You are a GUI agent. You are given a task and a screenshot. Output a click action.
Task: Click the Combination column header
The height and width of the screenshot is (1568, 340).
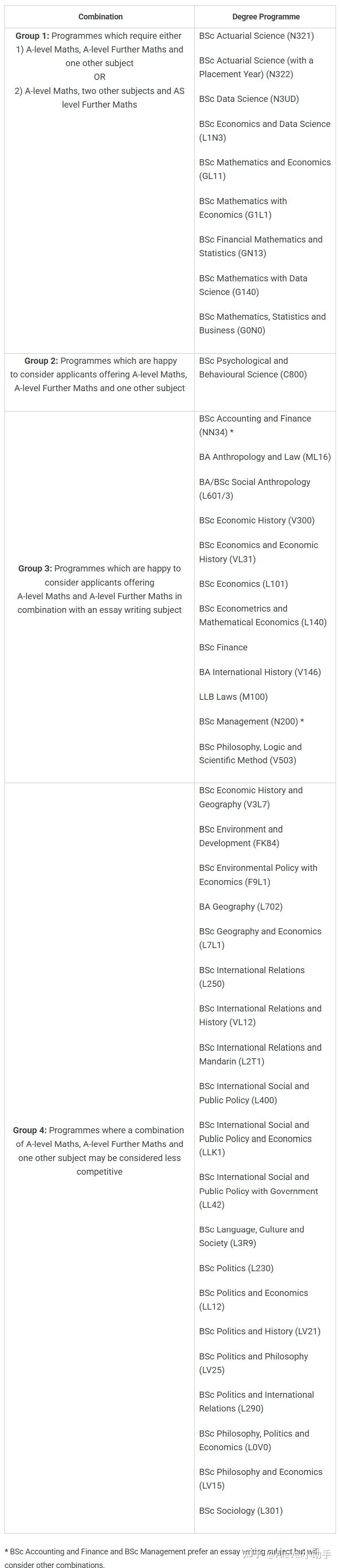pyautogui.click(x=100, y=16)
